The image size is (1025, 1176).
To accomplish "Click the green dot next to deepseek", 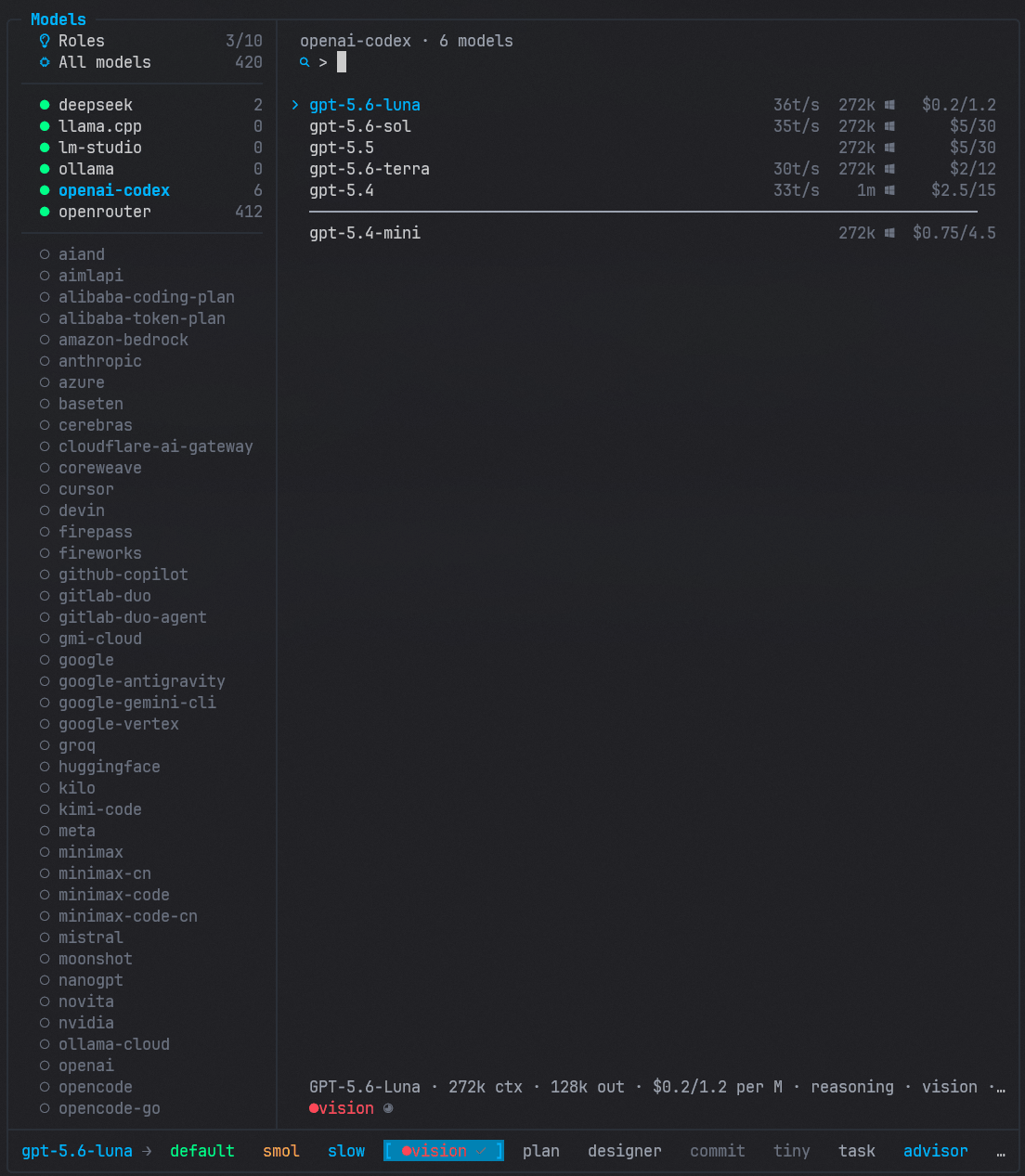I will [x=45, y=105].
